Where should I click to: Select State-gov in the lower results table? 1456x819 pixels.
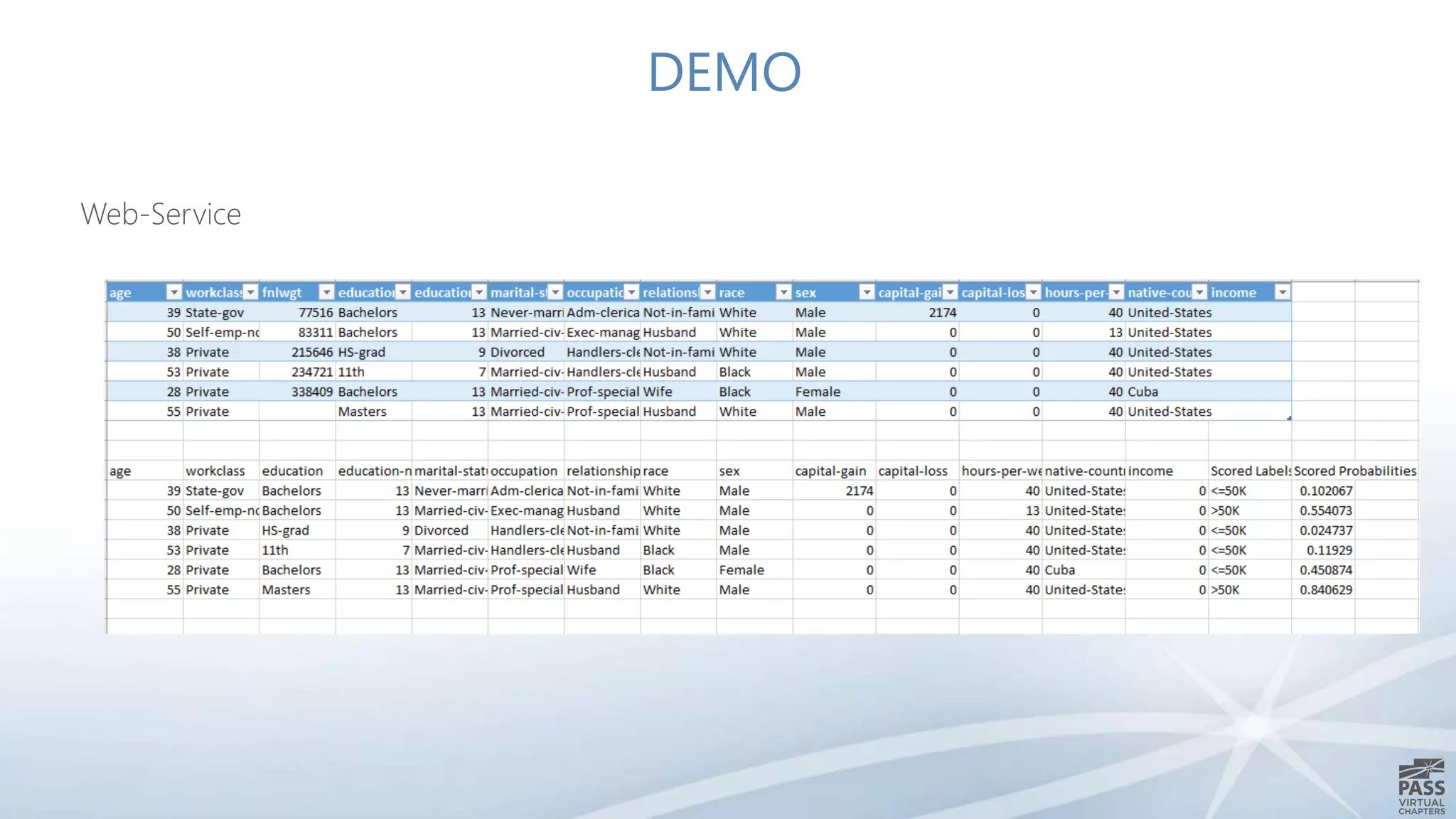(x=221, y=491)
